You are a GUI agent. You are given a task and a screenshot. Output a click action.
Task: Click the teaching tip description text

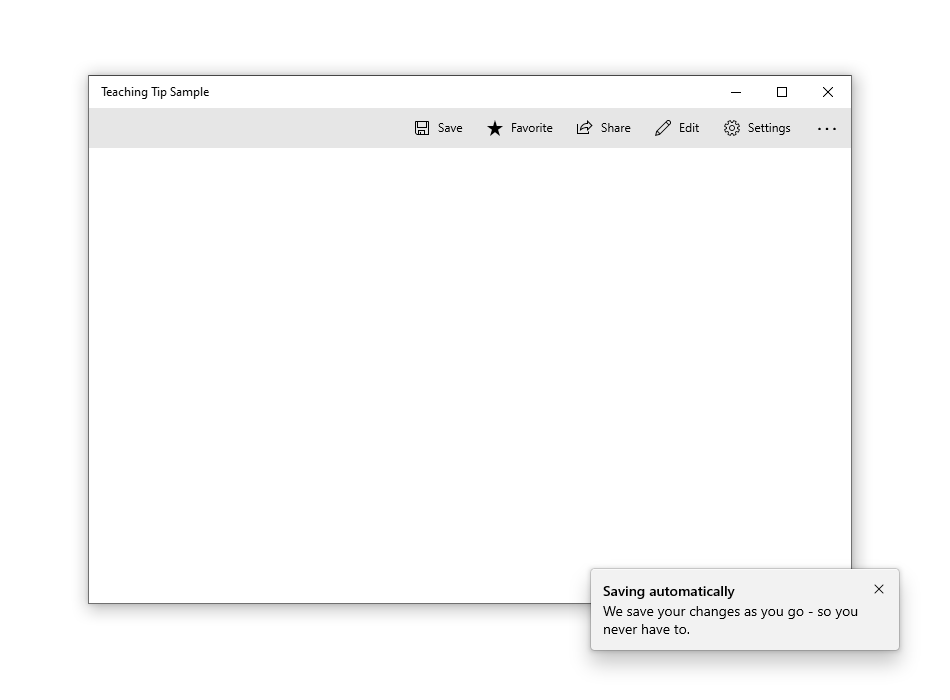click(730, 618)
